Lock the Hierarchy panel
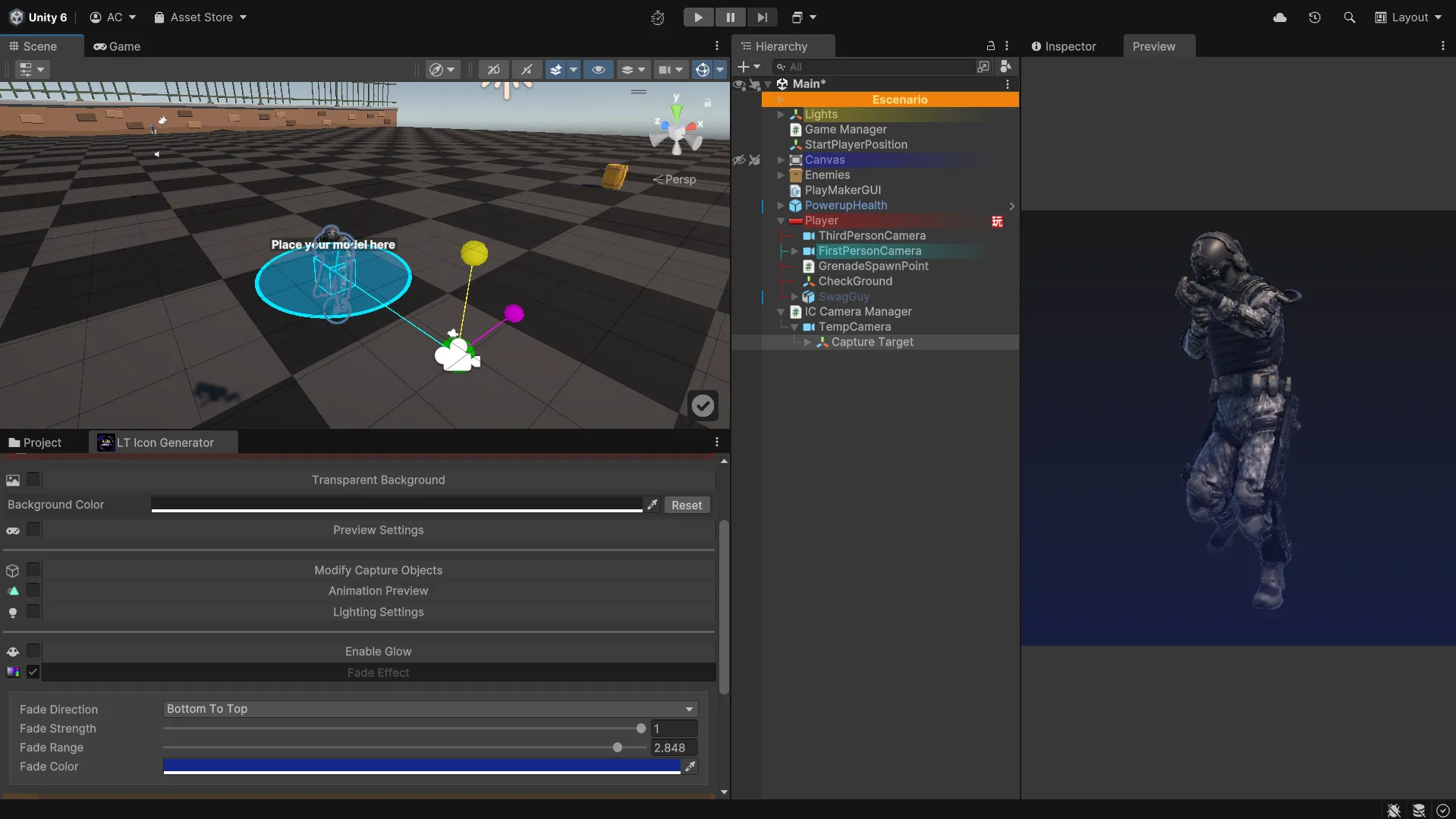The height and width of the screenshot is (819, 1456). click(x=990, y=46)
